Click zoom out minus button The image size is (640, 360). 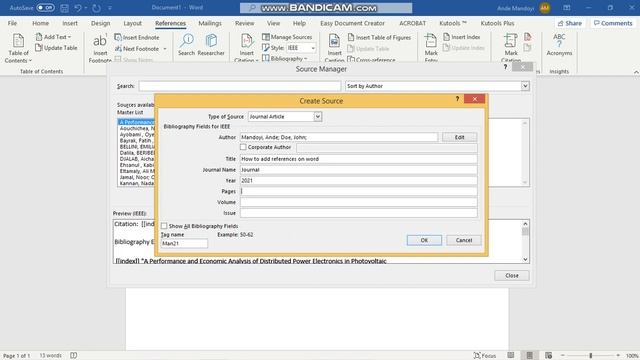[562, 356]
